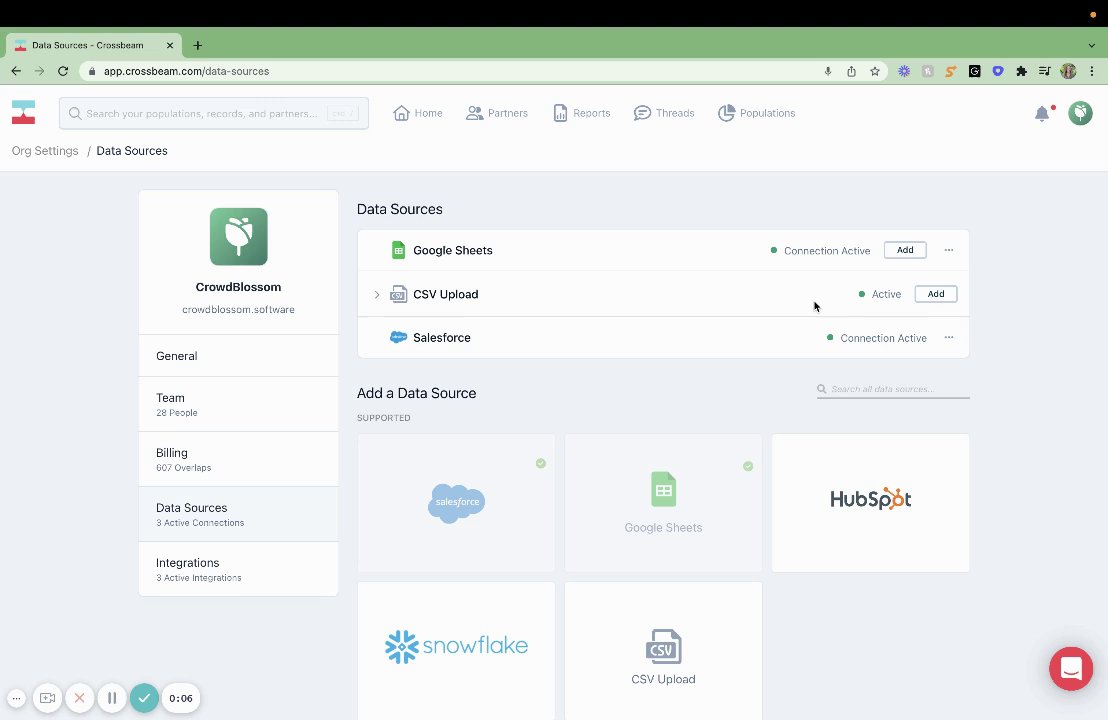The width and height of the screenshot is (1108, 720).
Task: Open Threads in the navigation bar
Action: [664, 113]
